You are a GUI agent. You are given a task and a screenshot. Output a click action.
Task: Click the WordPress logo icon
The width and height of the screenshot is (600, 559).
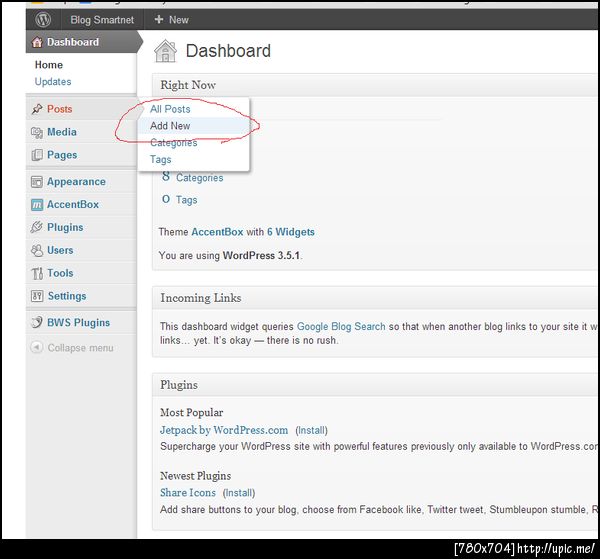click(x=43, y=20)
